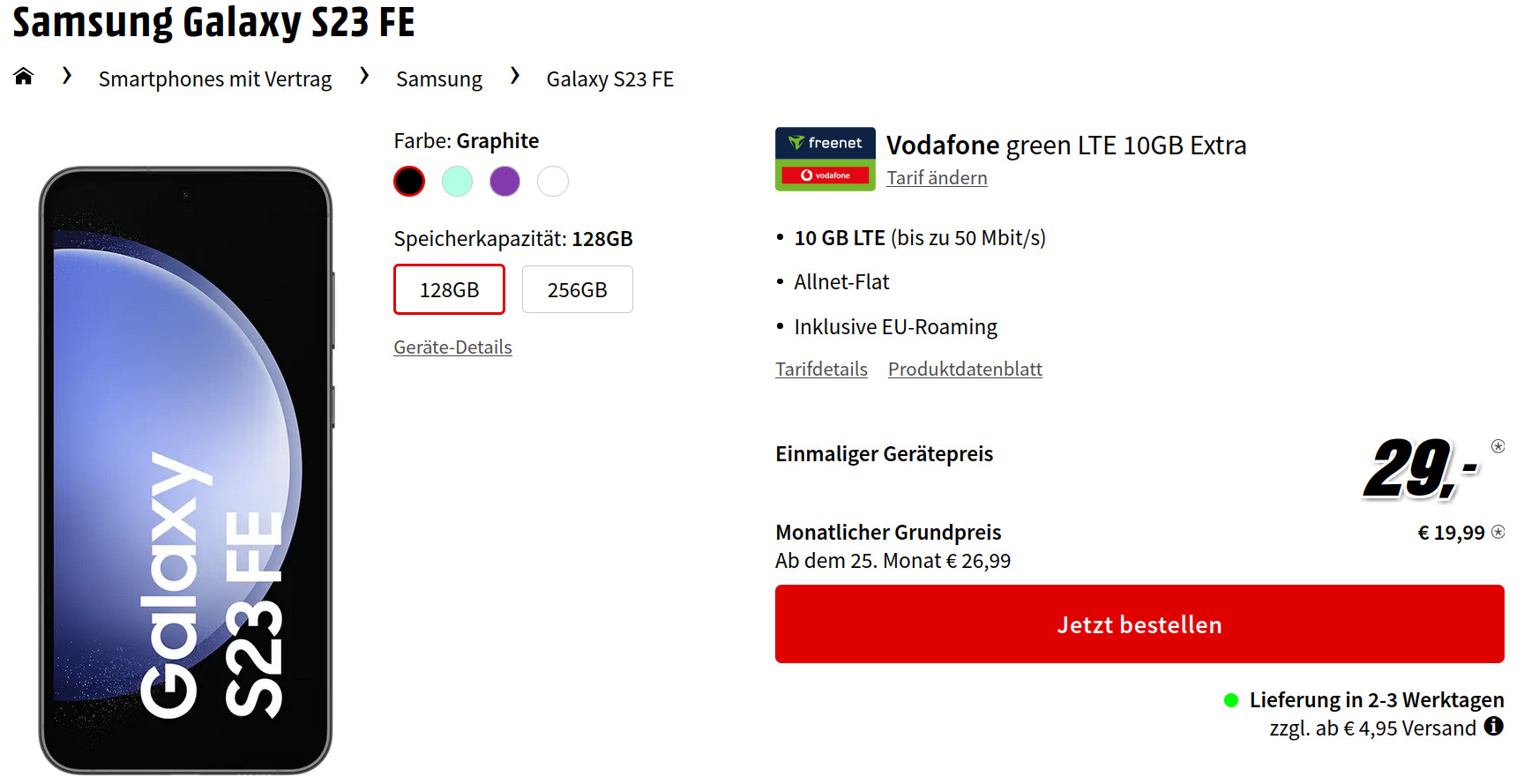Image resolution: width=1539 pixels, height=784 pixels.
Task: Navigate to the Samsung breadcrumb entry
Action: pyautogui.click(x=438, y=78)
